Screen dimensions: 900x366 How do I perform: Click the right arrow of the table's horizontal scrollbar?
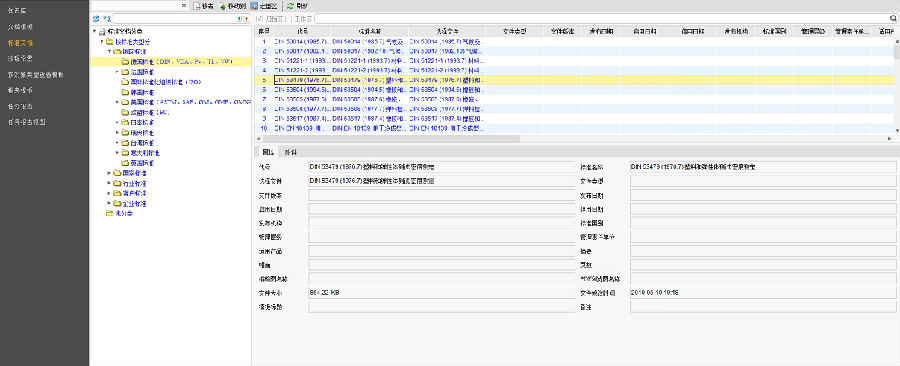coord(890,138)
